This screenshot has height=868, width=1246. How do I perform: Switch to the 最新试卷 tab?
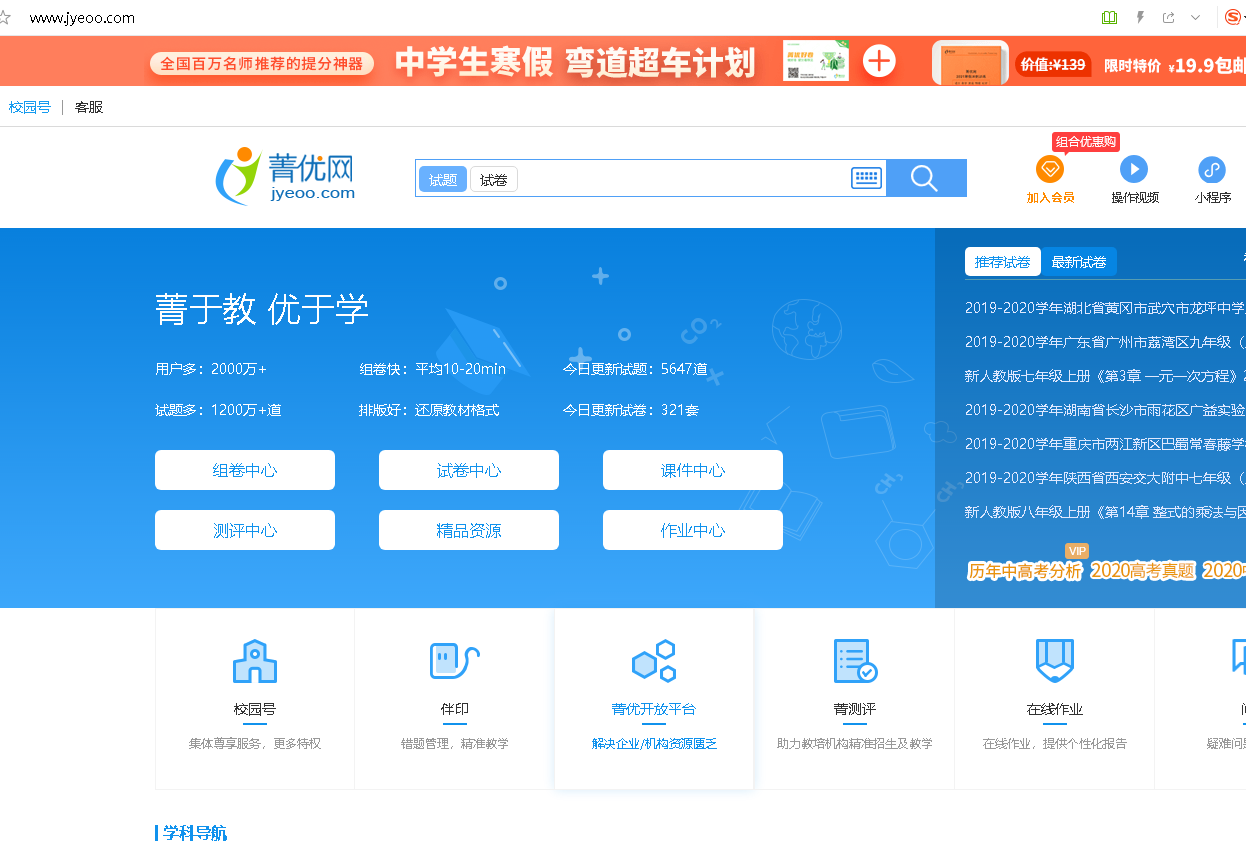coord(1079,262)
